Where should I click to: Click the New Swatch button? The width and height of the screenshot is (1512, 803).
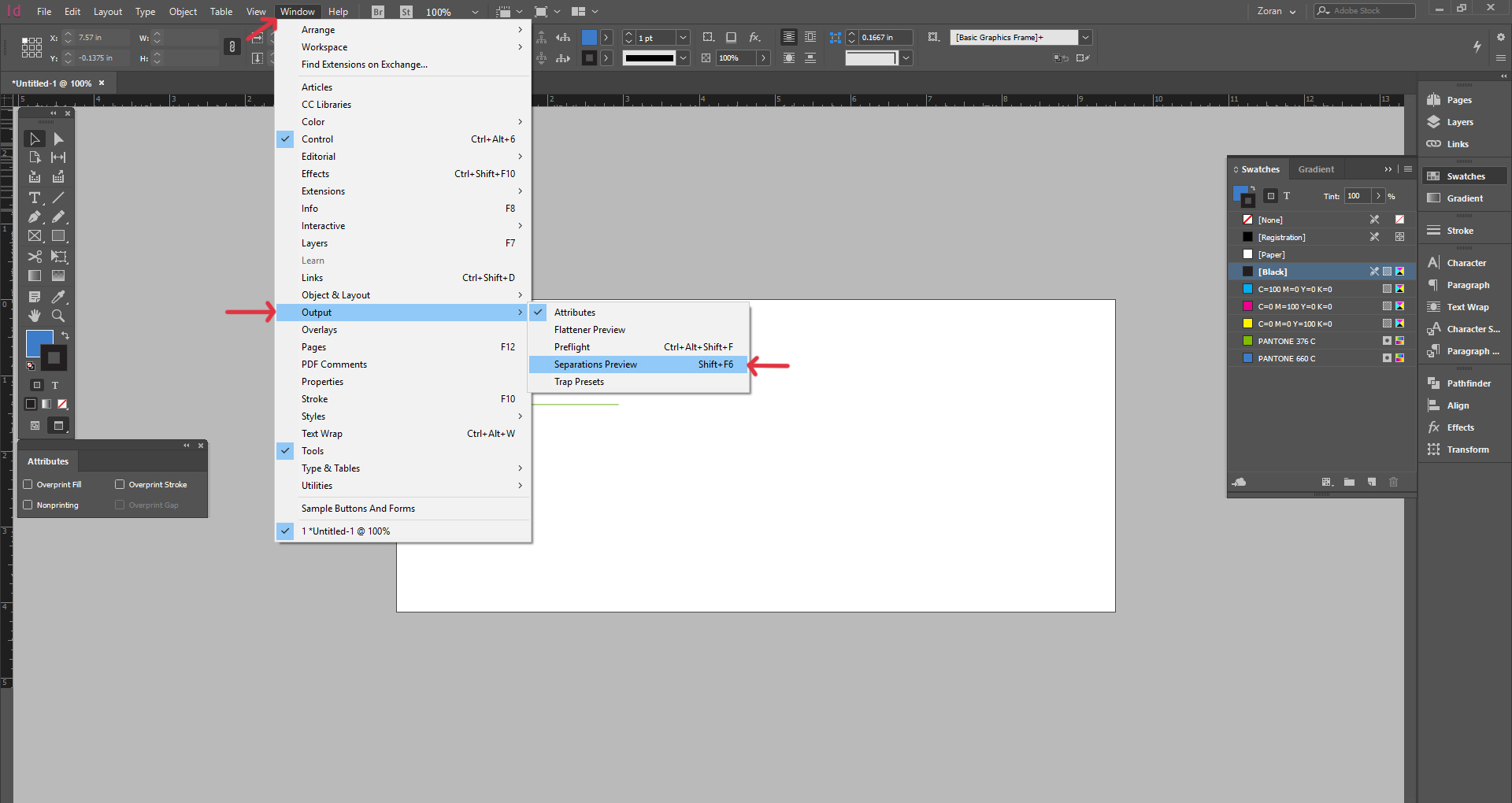(x=1372, y=482)
